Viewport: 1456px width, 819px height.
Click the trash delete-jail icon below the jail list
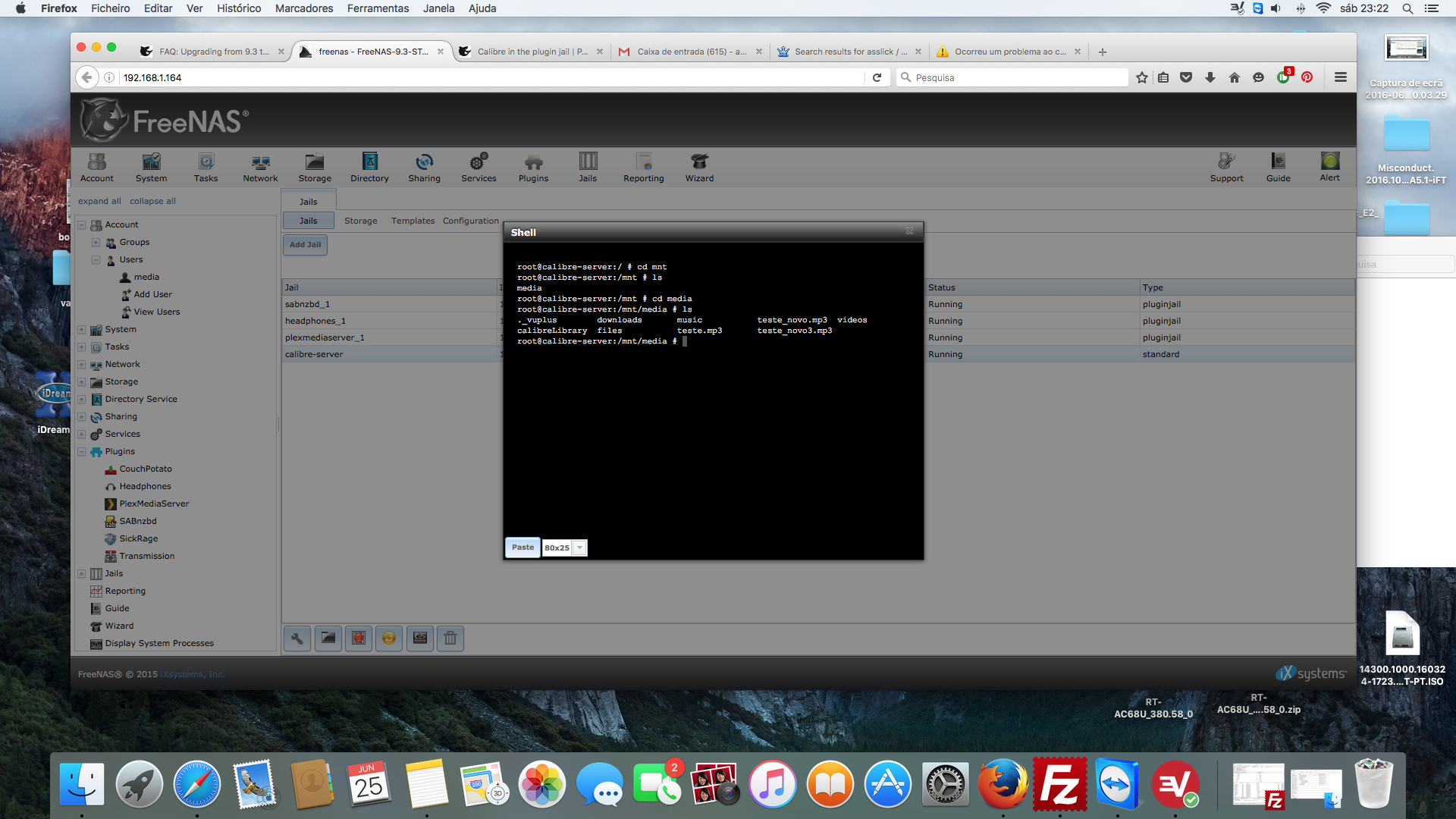click(450, 639)
